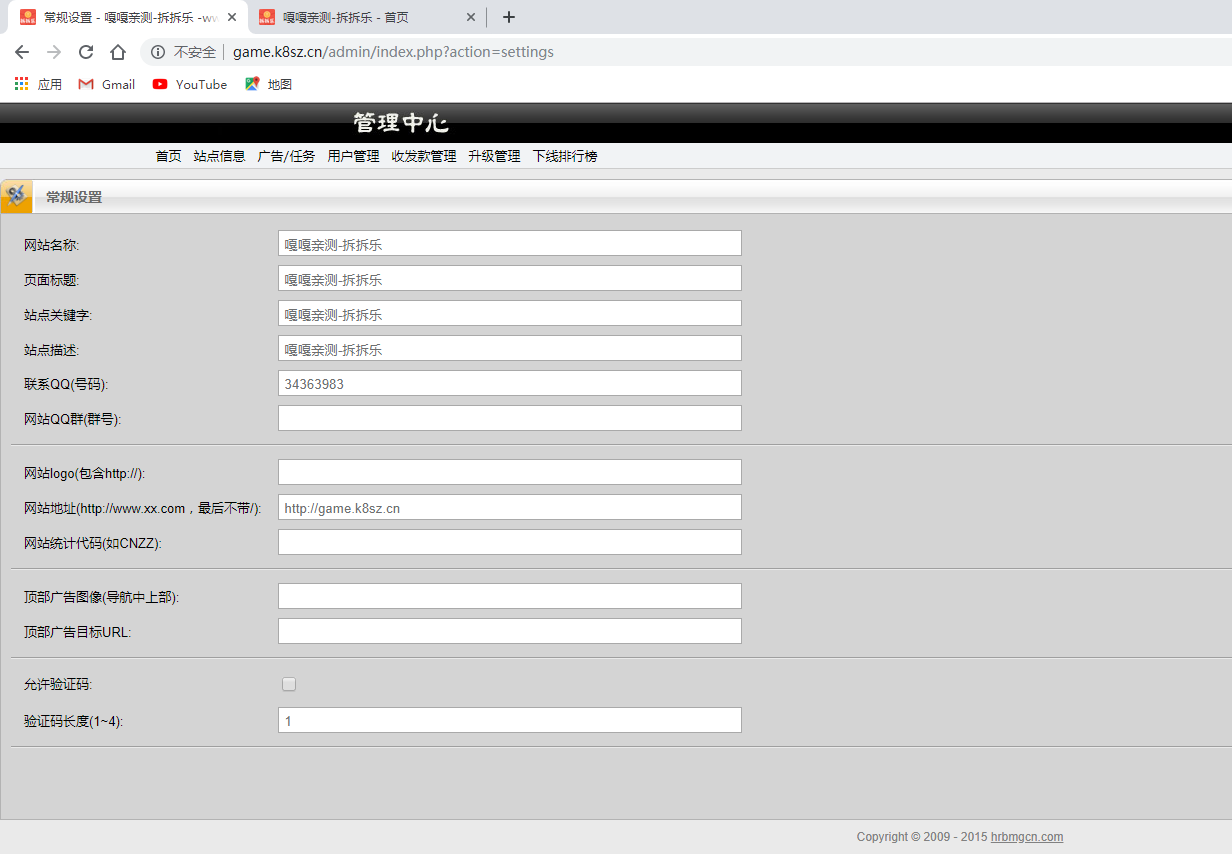Open the Apps grid bookmark
The width and height of the screenshot is (1232, 854).
pos(38,85)
